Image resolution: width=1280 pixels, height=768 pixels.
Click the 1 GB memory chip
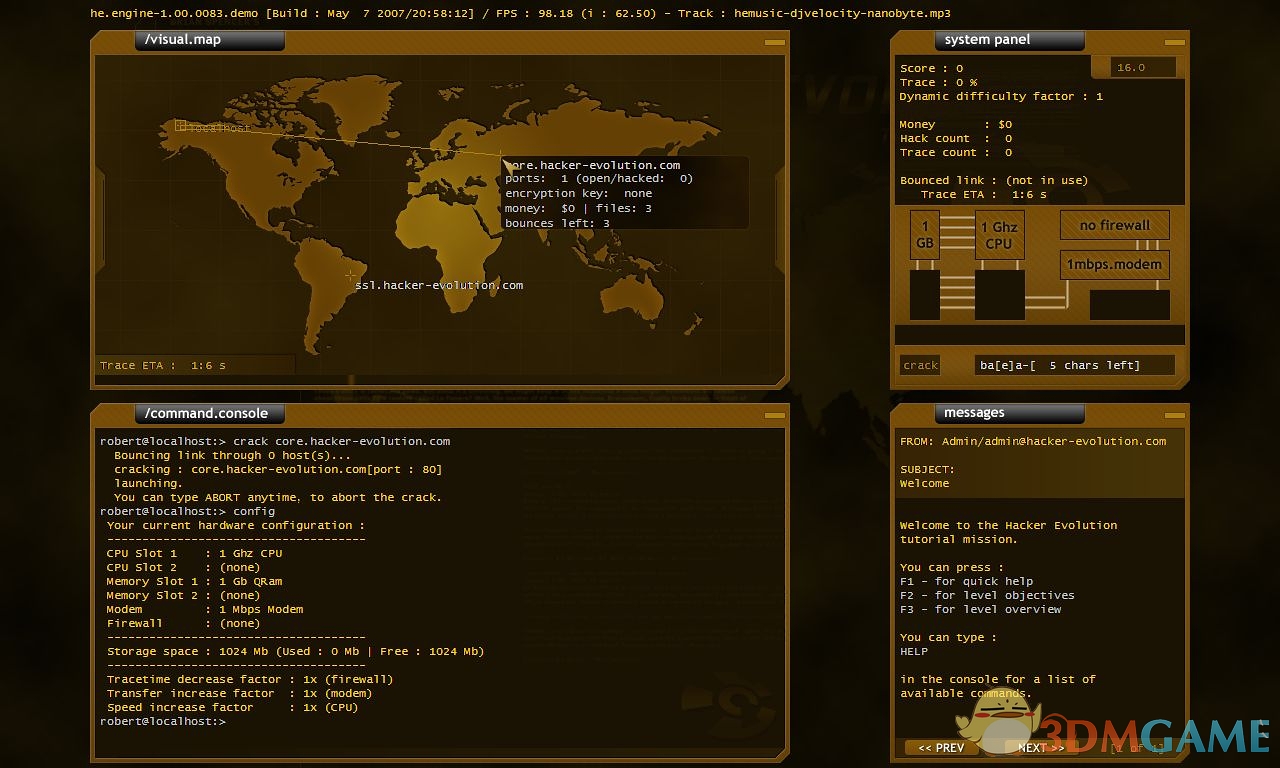925,235
